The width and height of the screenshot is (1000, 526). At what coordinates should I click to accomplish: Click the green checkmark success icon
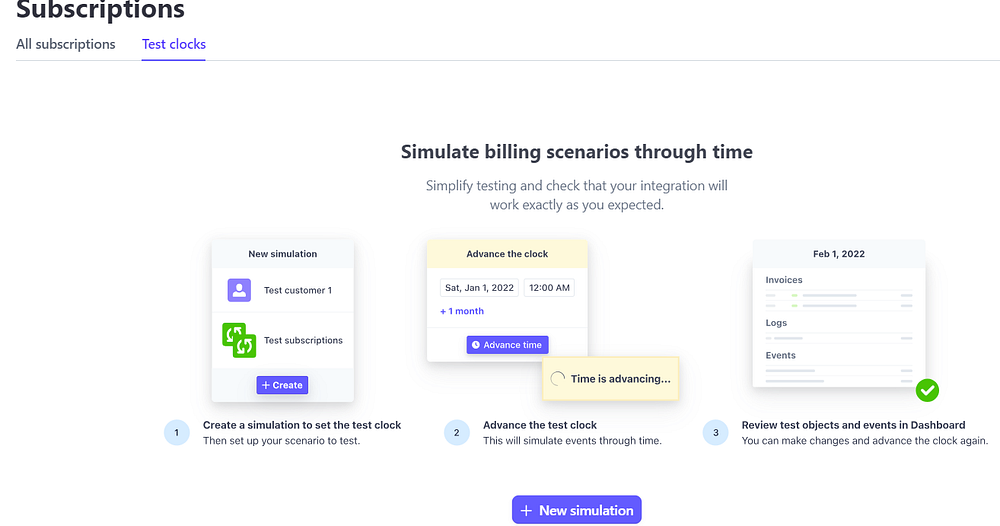point(927,390)
